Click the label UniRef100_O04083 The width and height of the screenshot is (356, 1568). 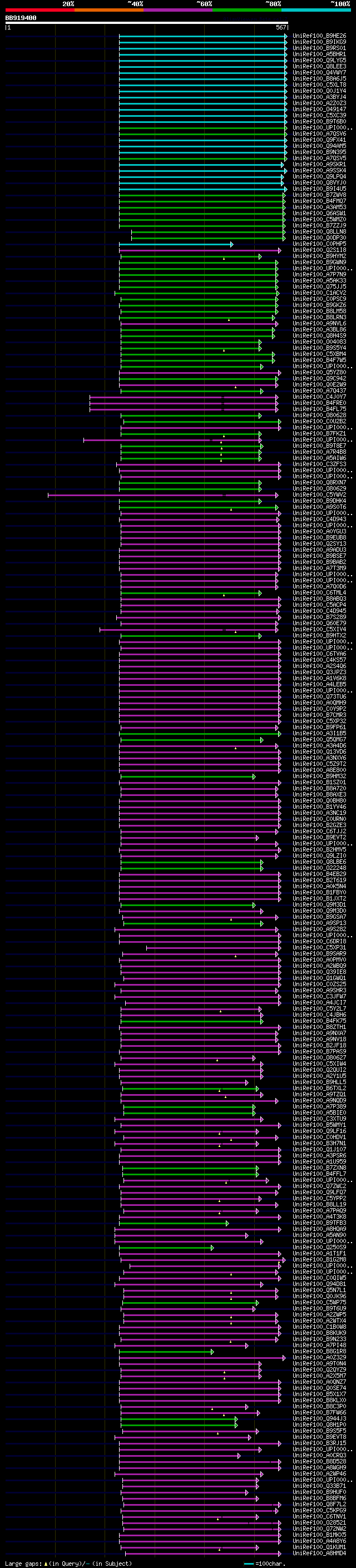tap(319, 342)
